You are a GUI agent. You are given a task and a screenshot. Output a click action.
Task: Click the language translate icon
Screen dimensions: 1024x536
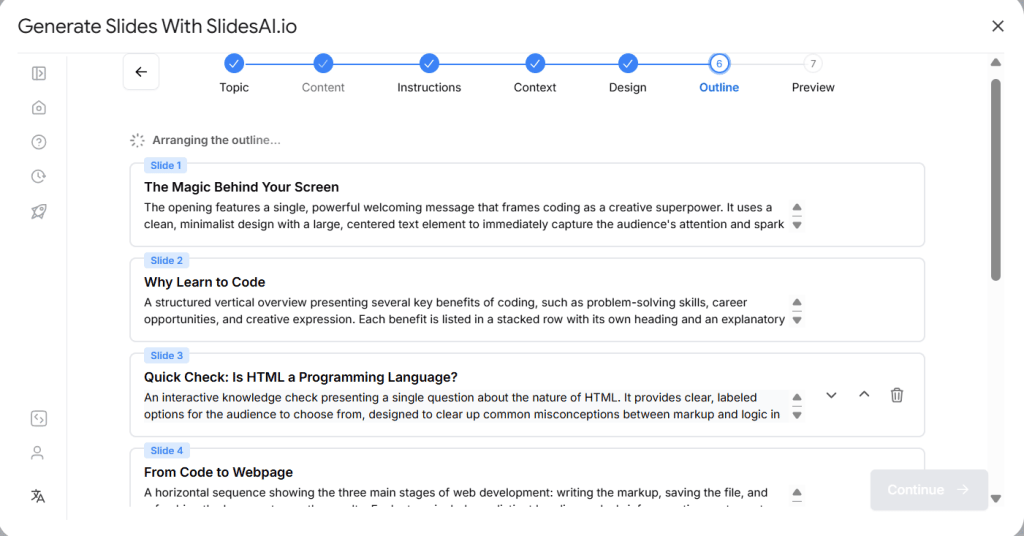pyautogui.click(x=38, y=496)
